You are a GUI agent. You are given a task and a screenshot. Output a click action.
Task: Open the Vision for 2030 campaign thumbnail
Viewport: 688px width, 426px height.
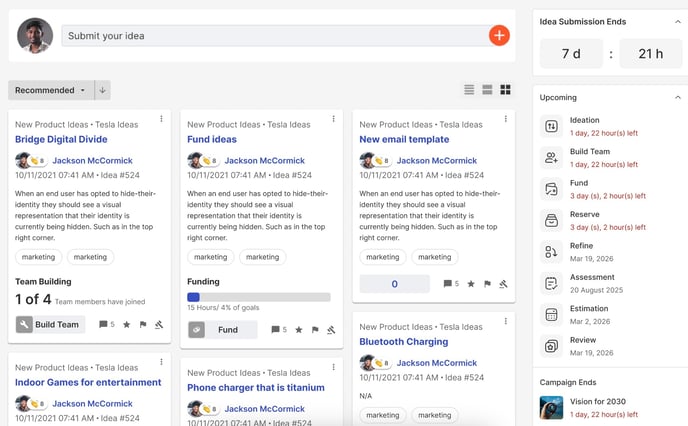[551, 408]
